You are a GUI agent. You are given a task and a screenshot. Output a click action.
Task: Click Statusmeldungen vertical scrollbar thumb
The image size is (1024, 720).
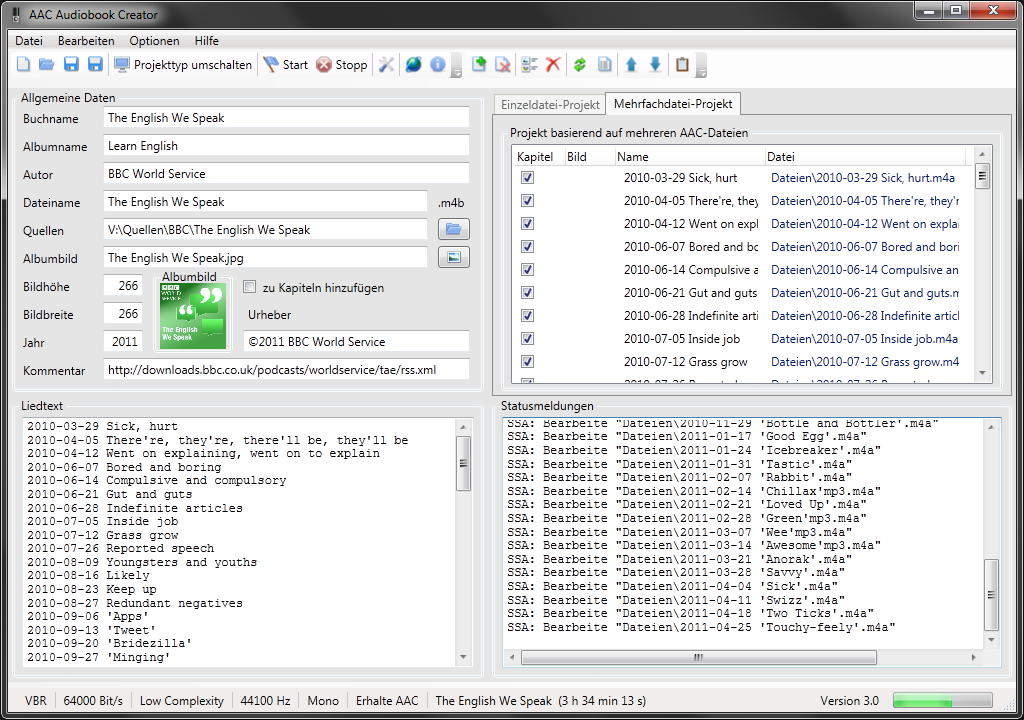tap(991, 594)
